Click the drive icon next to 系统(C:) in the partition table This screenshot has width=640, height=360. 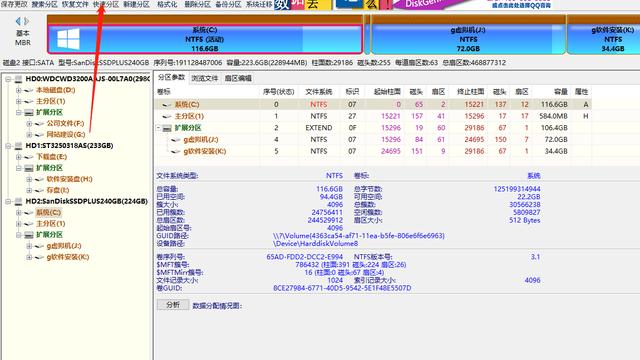click(x=167, y=105)
